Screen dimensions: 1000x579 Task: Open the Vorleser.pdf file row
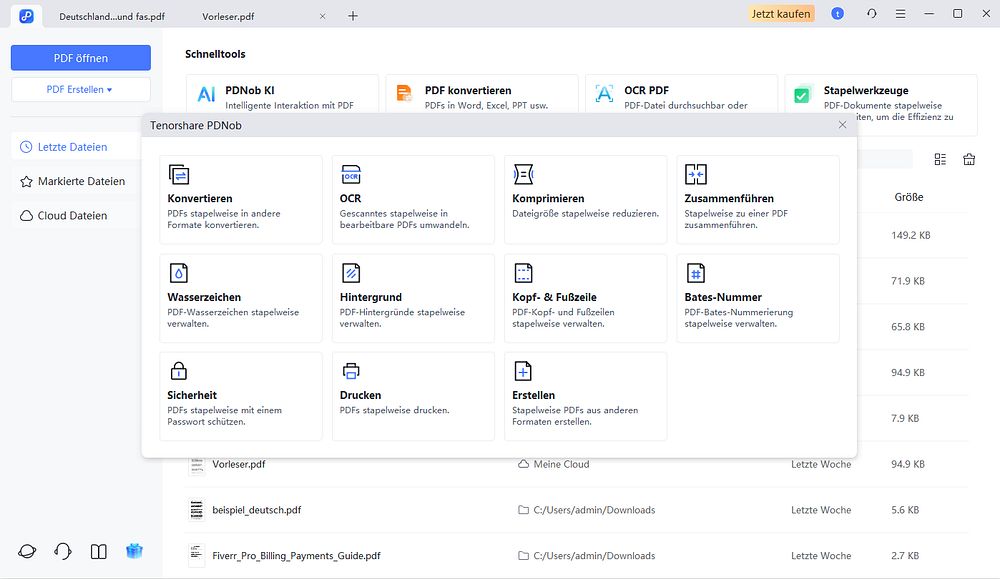[x=576, y=464]
